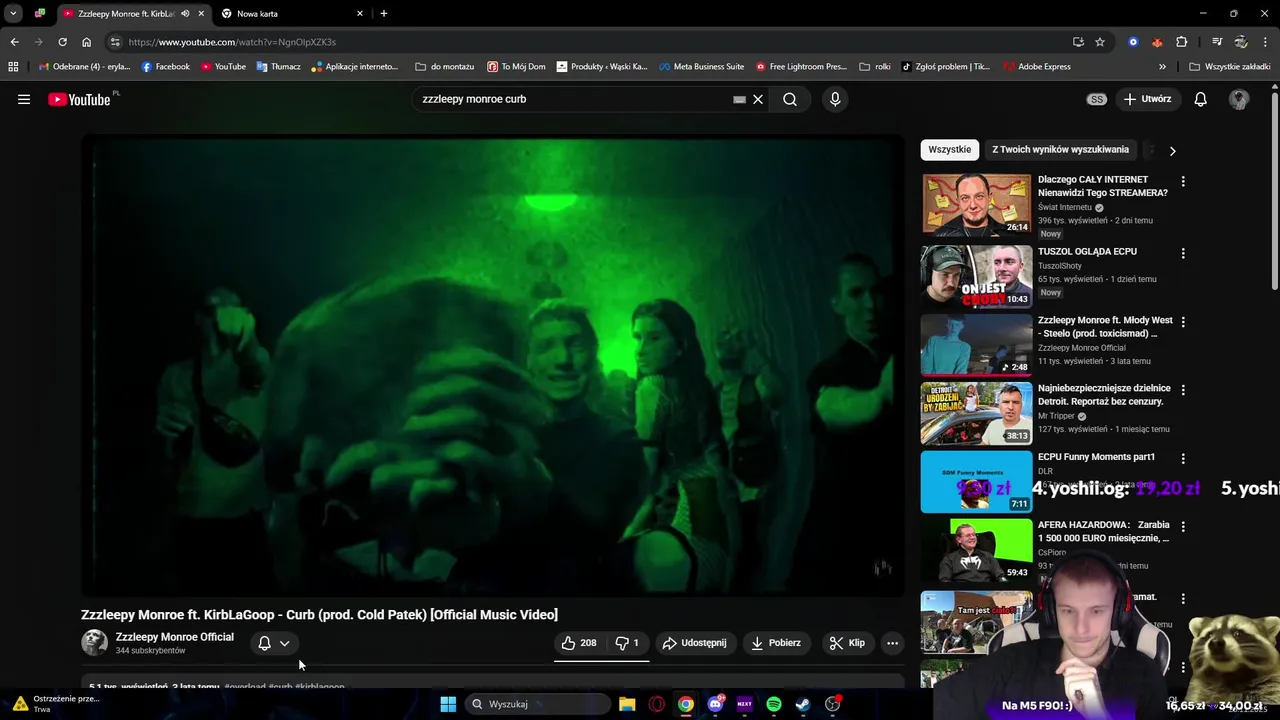Open Najniebezpieczniejsze dzielnice Detroit video title
1280x720 pixels.
(1104, 394)
